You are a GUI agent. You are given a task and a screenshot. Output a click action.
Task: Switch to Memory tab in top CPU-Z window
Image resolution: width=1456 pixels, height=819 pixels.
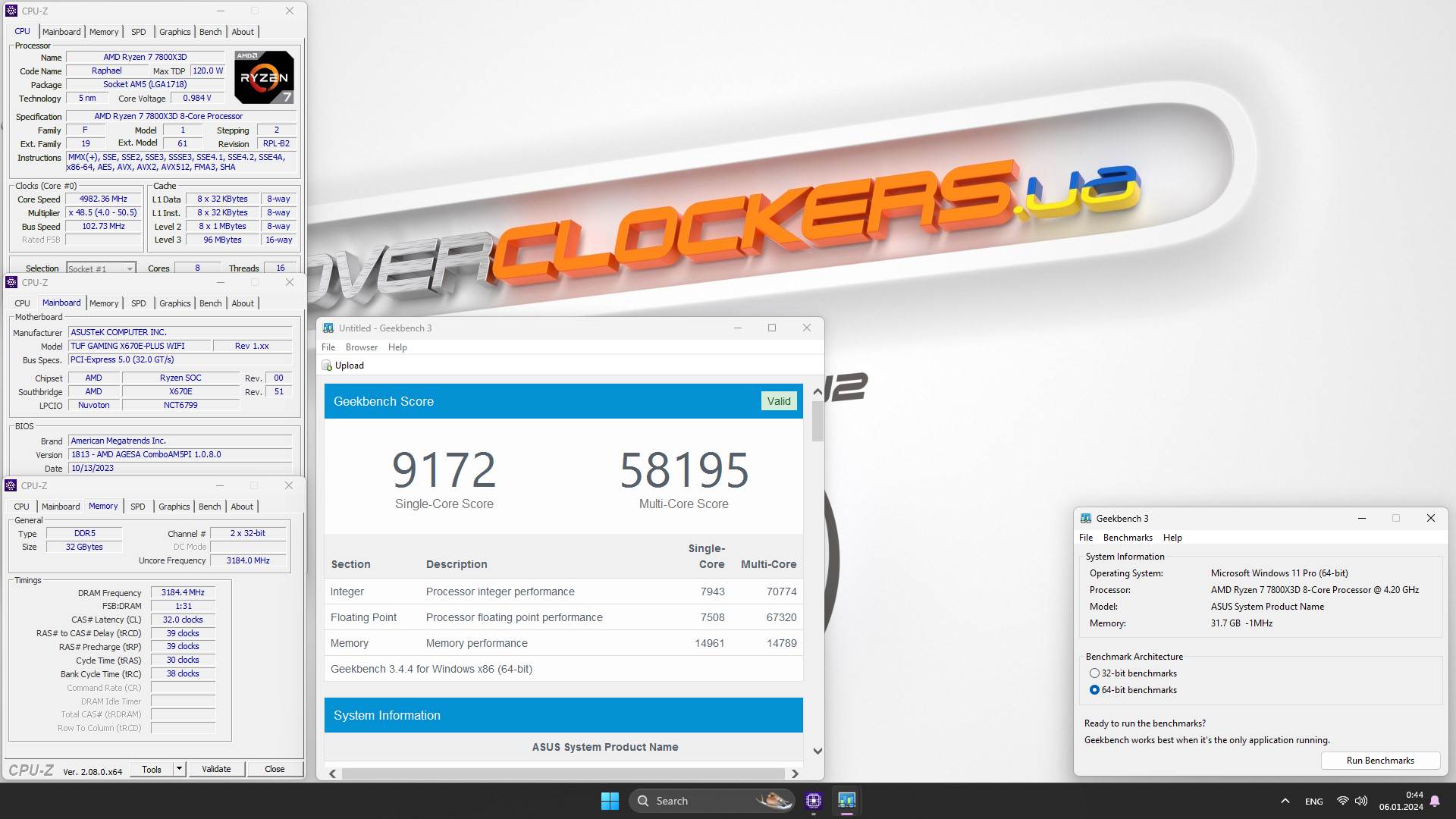(x=104, y=32)
